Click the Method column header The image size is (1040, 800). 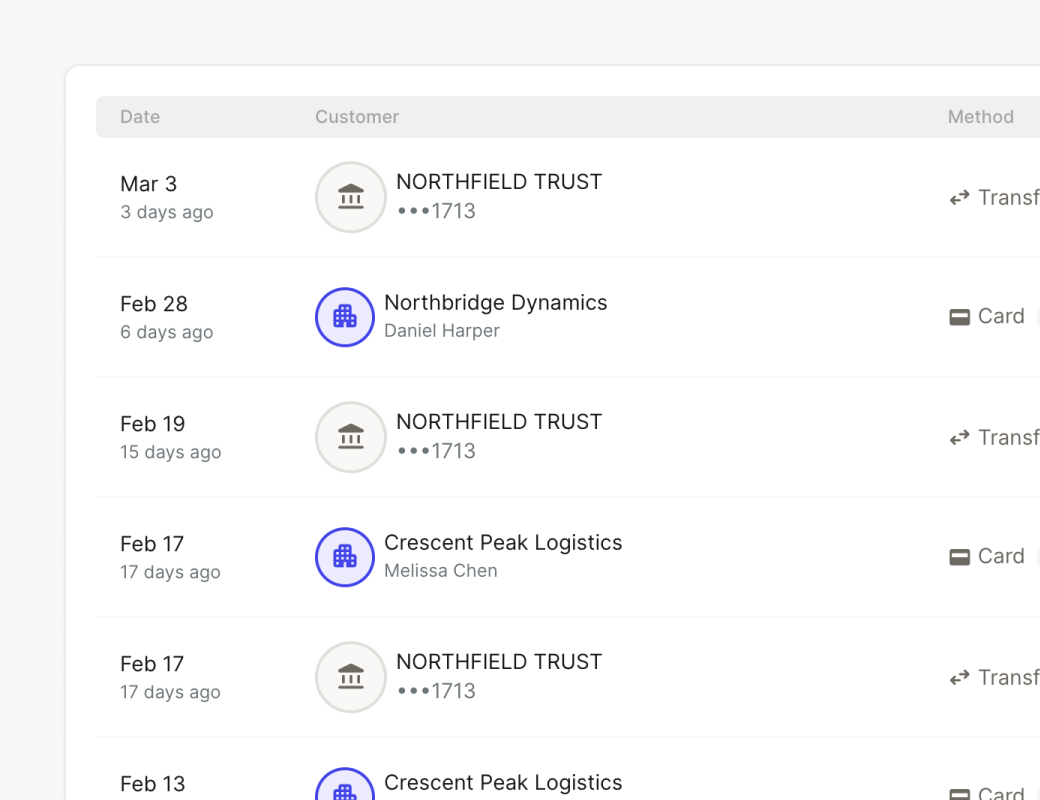(x=980, y=117)
